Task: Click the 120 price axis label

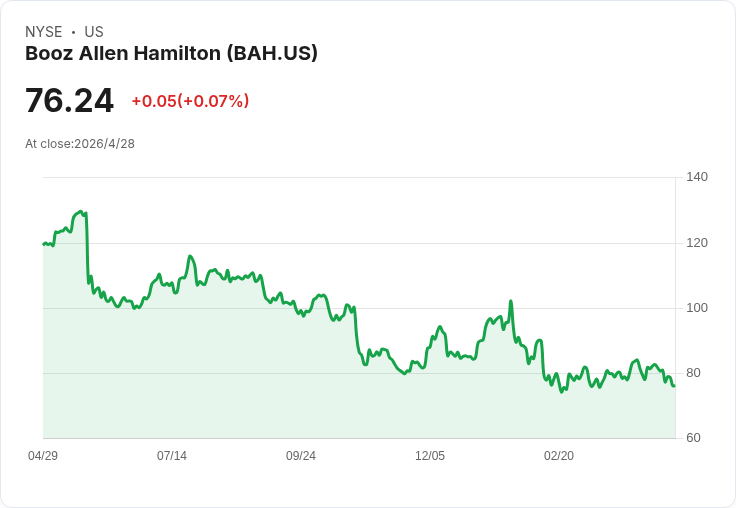Action: [x=697, y=243]
